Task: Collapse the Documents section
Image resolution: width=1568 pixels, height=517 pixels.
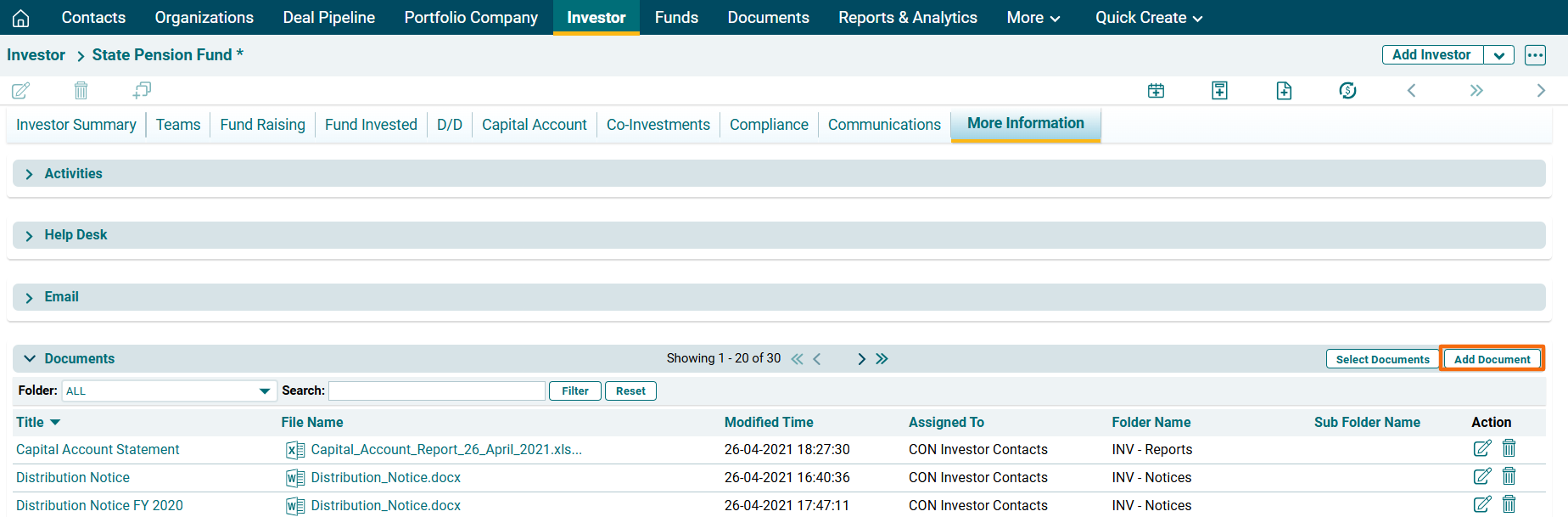Action: click(x=30, y=358)
